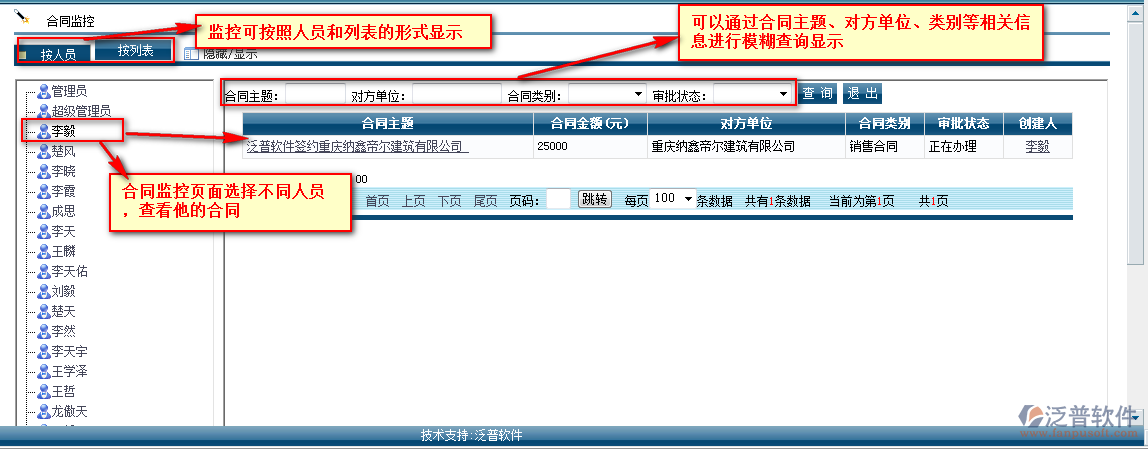Viewport: 1148px width, 449px height.
Task: Click the user icon next to 王麟
Action: click(44, 251)
